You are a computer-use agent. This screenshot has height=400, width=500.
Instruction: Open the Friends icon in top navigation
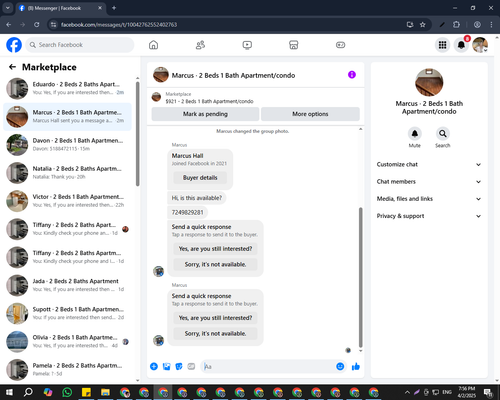(200, 45)
